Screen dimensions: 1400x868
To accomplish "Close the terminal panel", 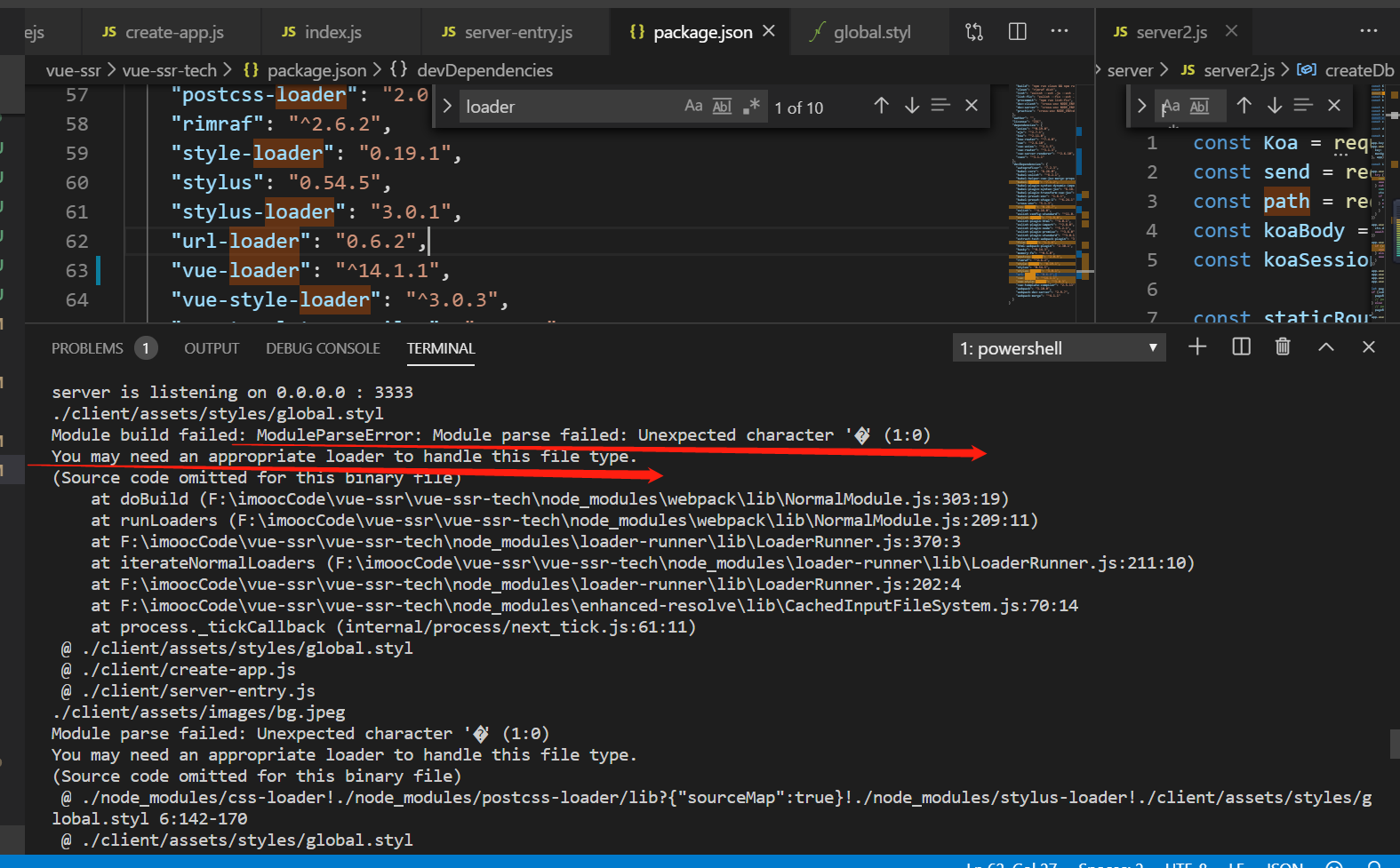I will pos(1369,346).
